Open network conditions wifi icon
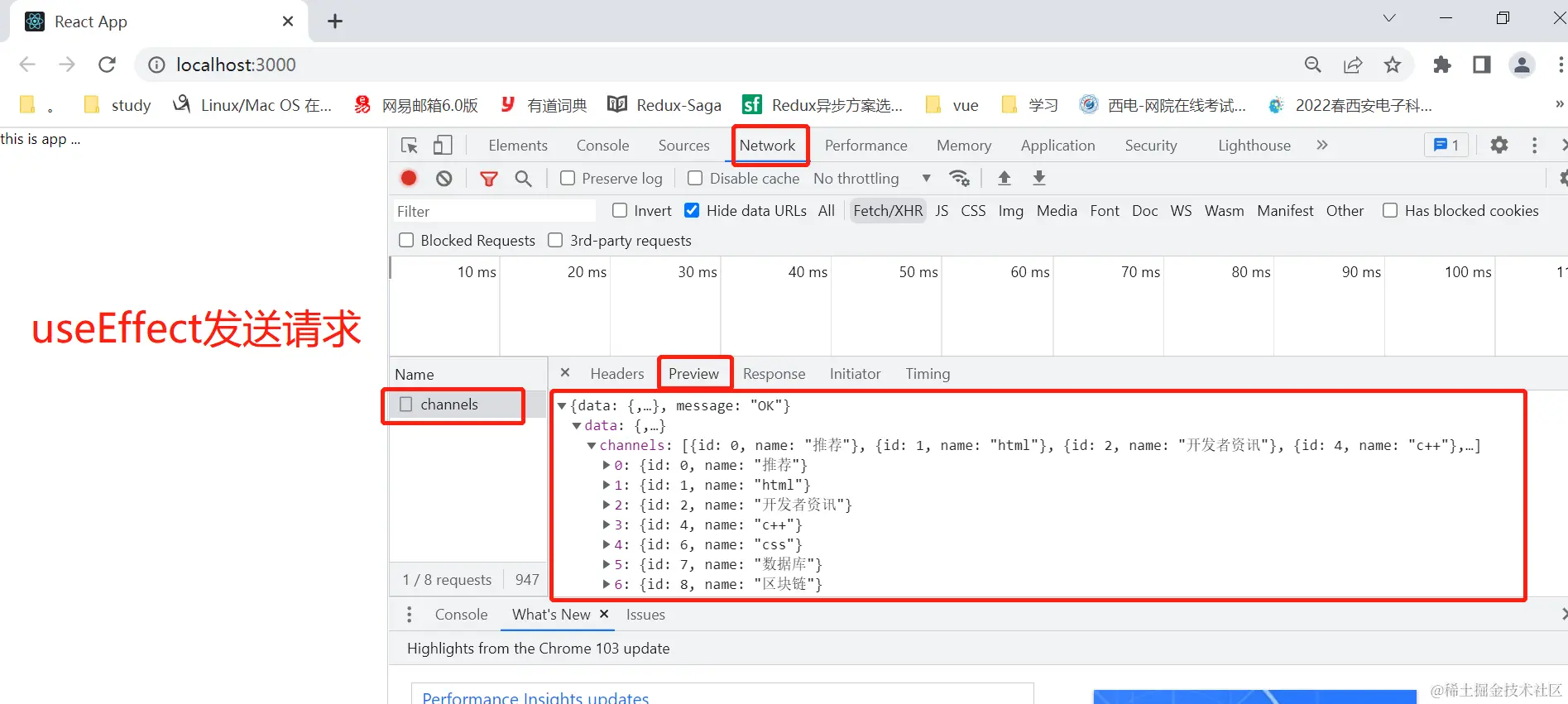This screenshot has width=1568, height=704. 959,178
